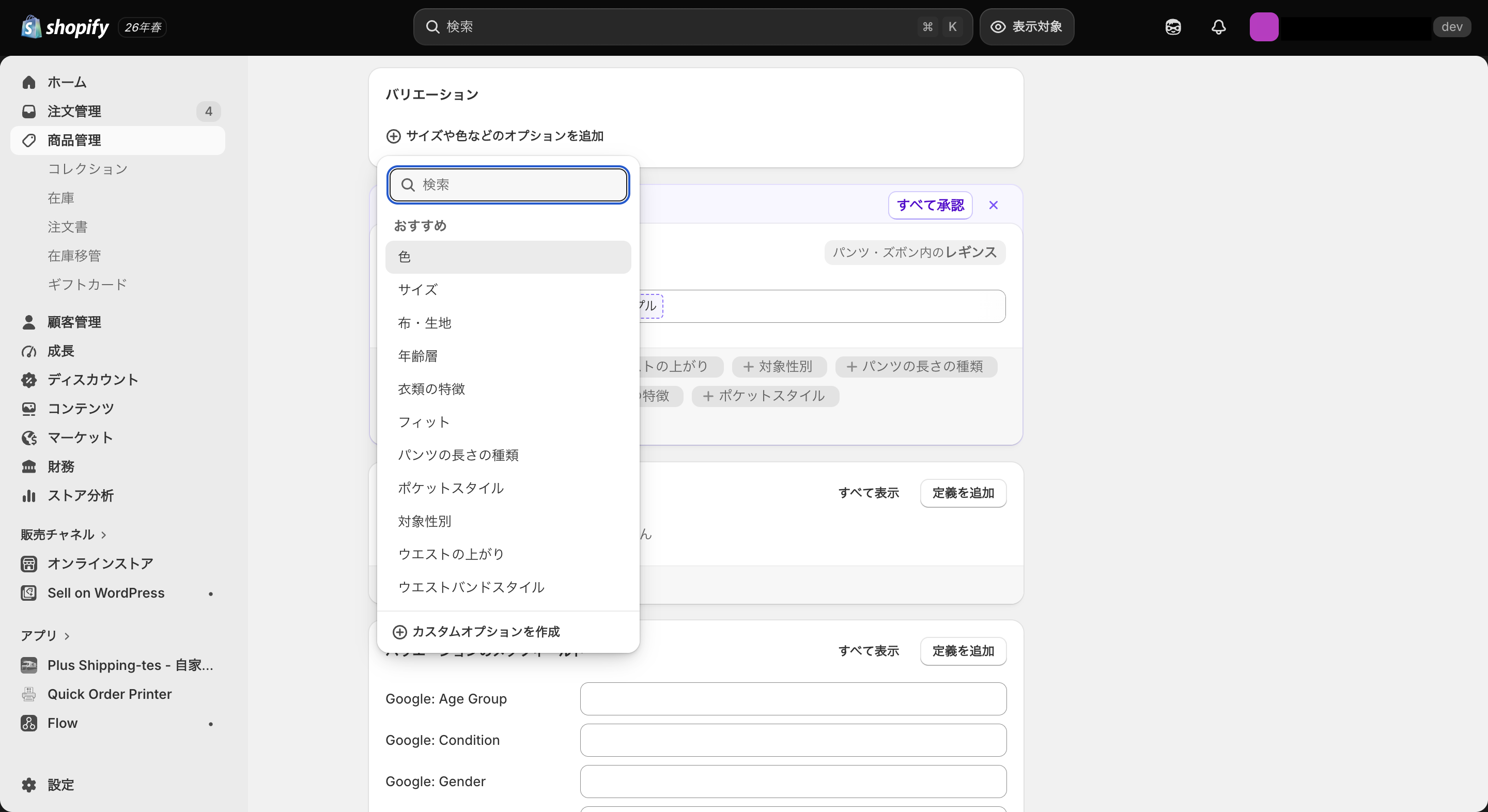This screenshot has width=1488, height=812.
Task: Select the サイズ option
Action: 508,289
